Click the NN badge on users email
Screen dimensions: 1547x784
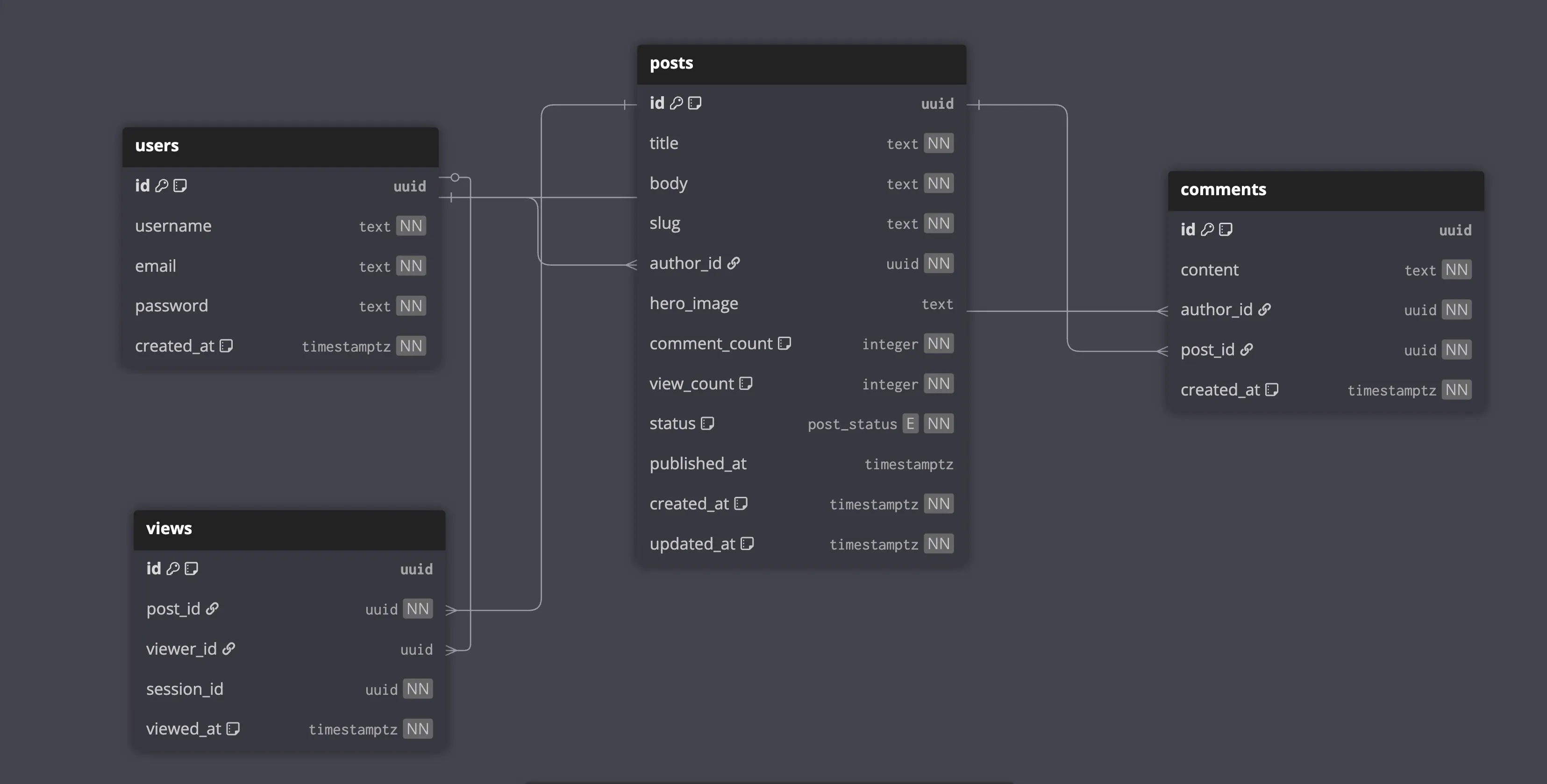(x=411, y=266)
